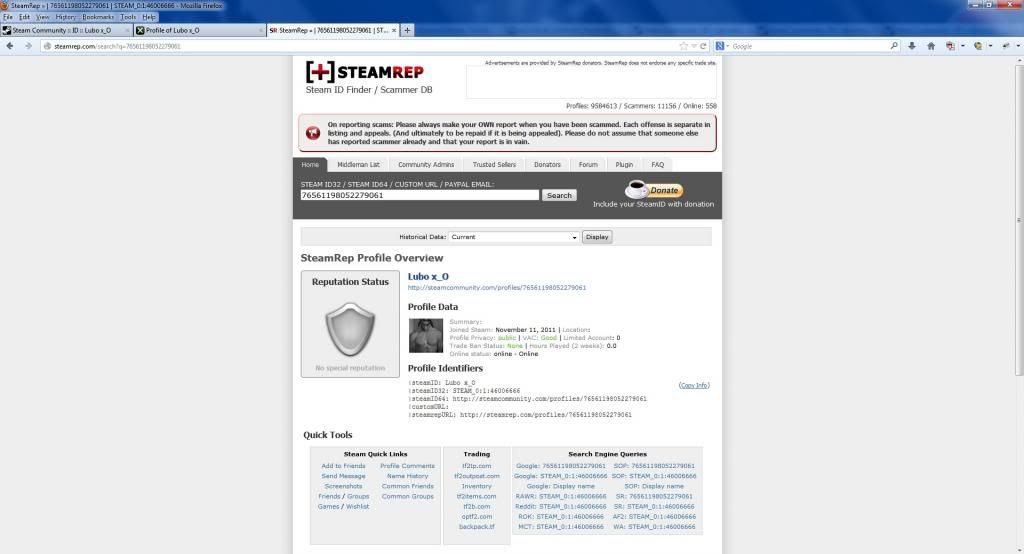Reload the page with refresh icon
The image size is (1024, 554).
click(x=703, y=46)
